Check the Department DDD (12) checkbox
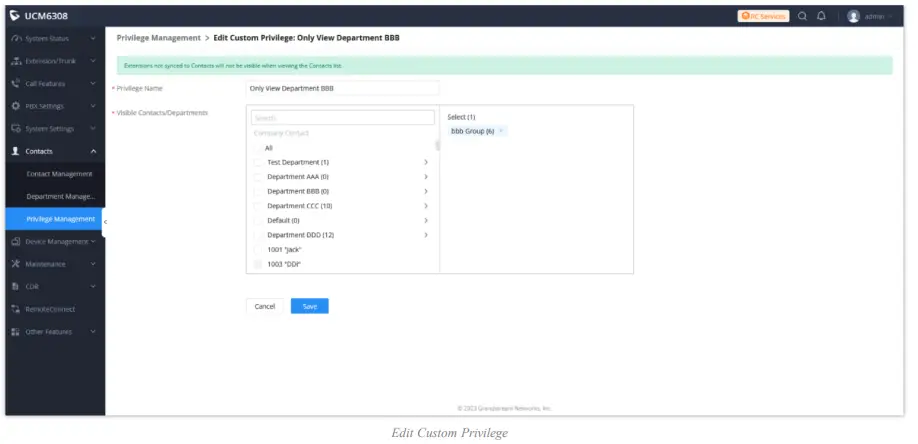Screen dimensions: 918x444 (x=258, y=235)
